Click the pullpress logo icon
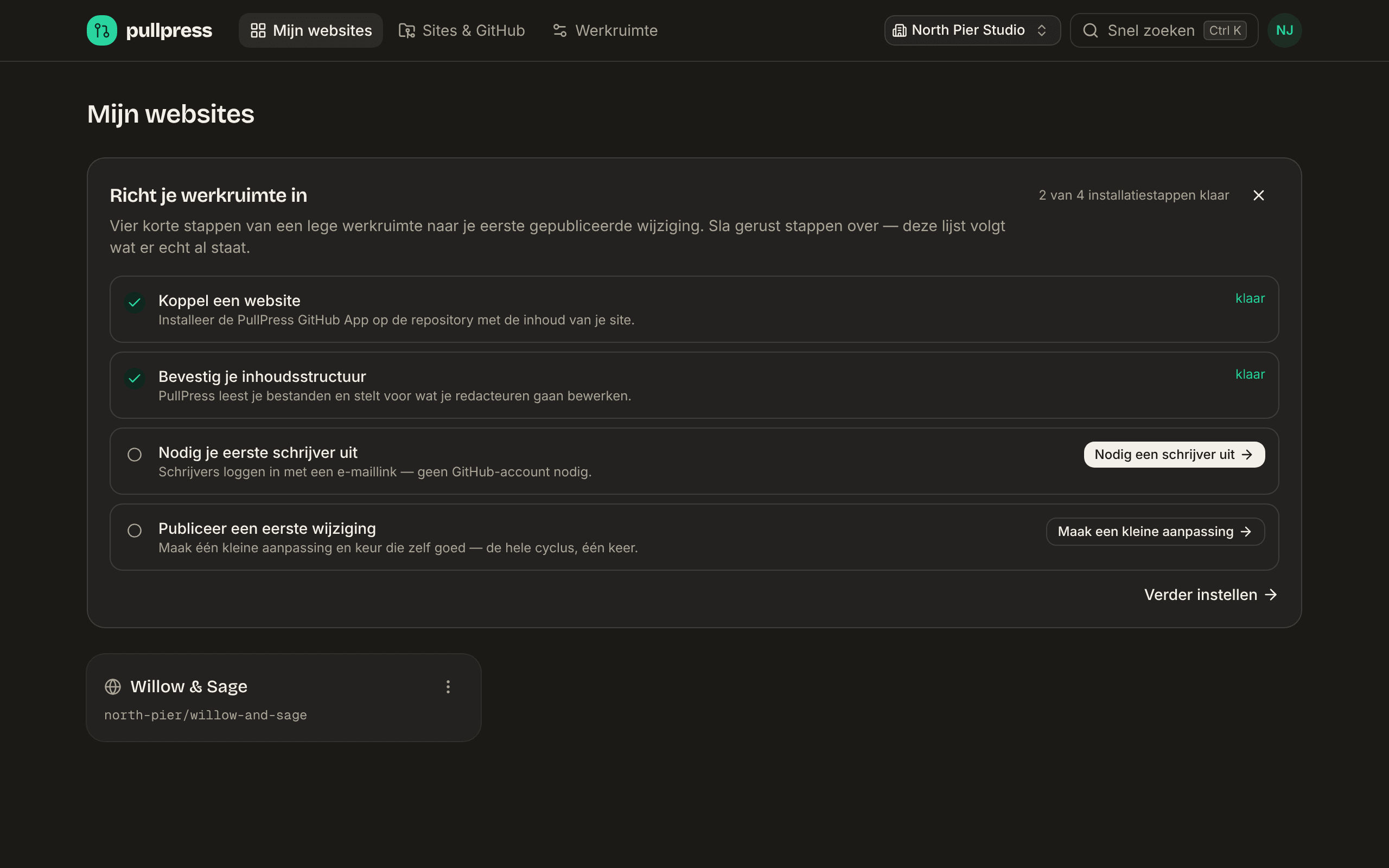1389x868 pixels. click(x=101, y=30)
